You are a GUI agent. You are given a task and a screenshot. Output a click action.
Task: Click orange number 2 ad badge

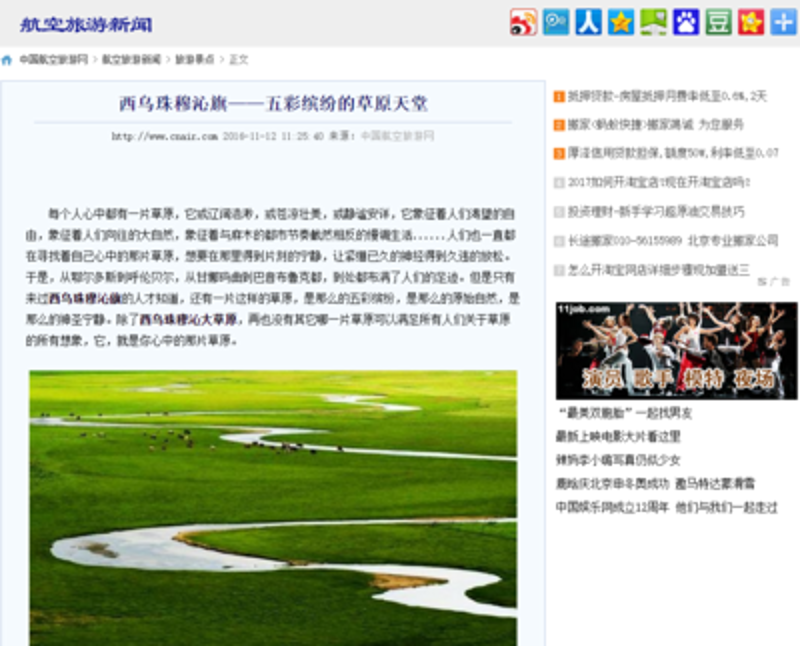click(x=559, y=125)
